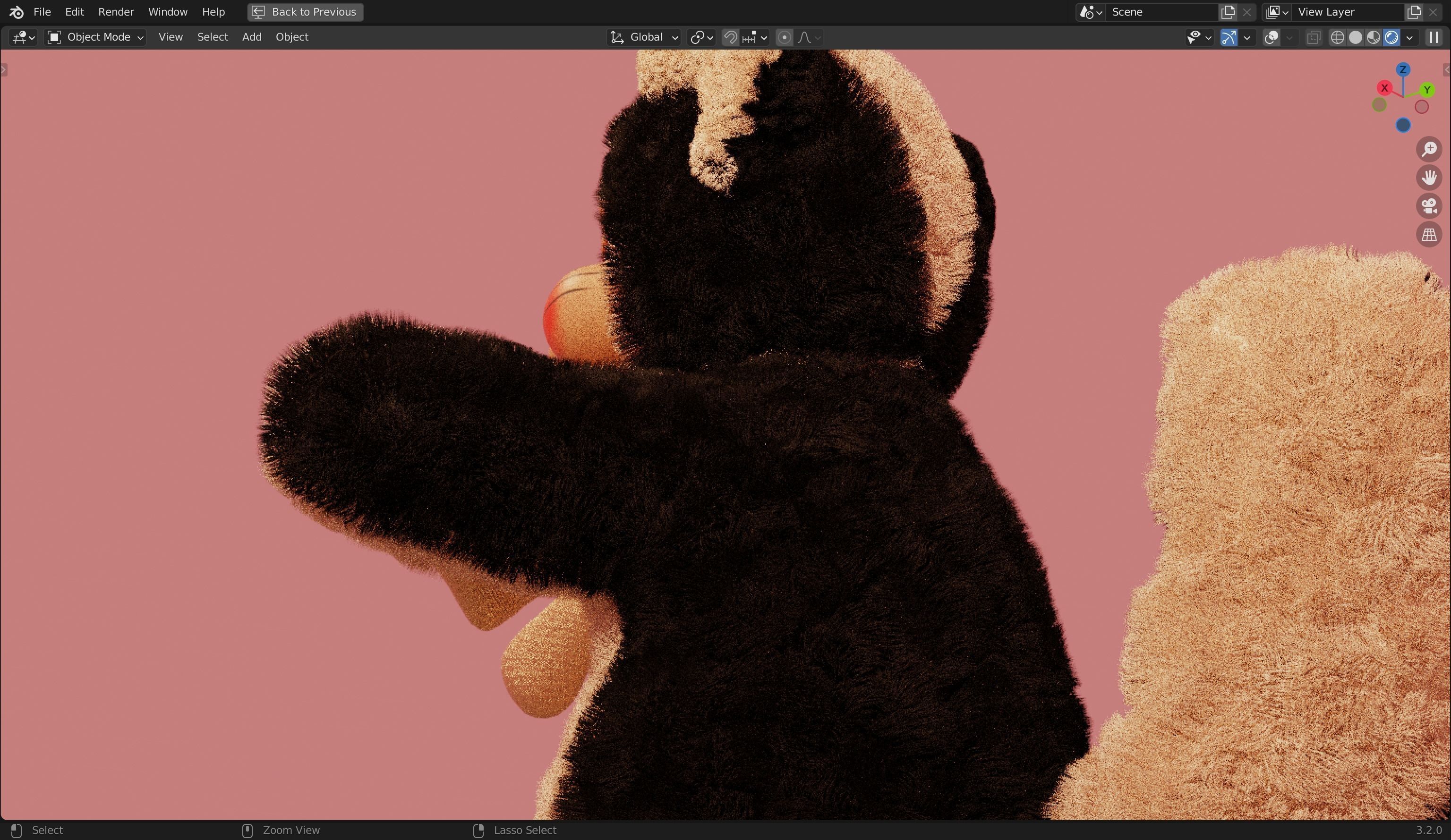Toggle proportional editing button

point(784,37)
